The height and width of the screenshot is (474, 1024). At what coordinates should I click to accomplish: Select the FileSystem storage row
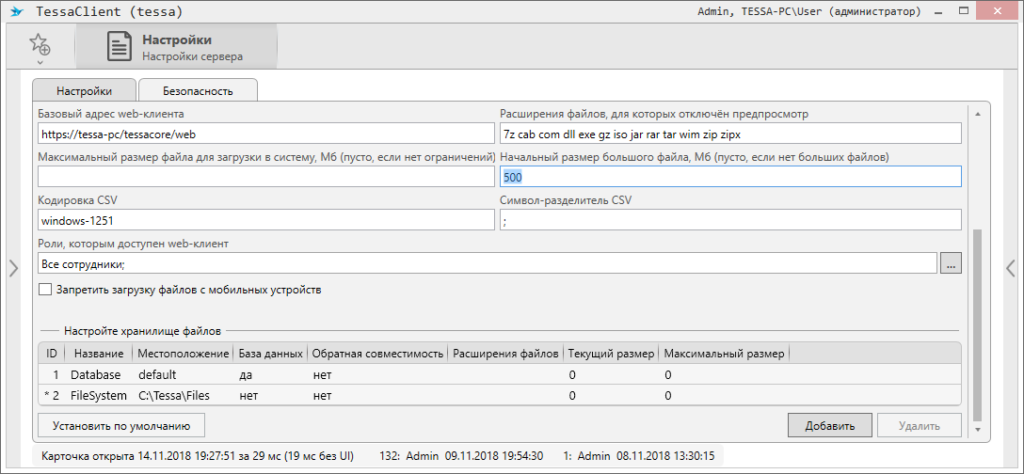[x=400, y=395]
